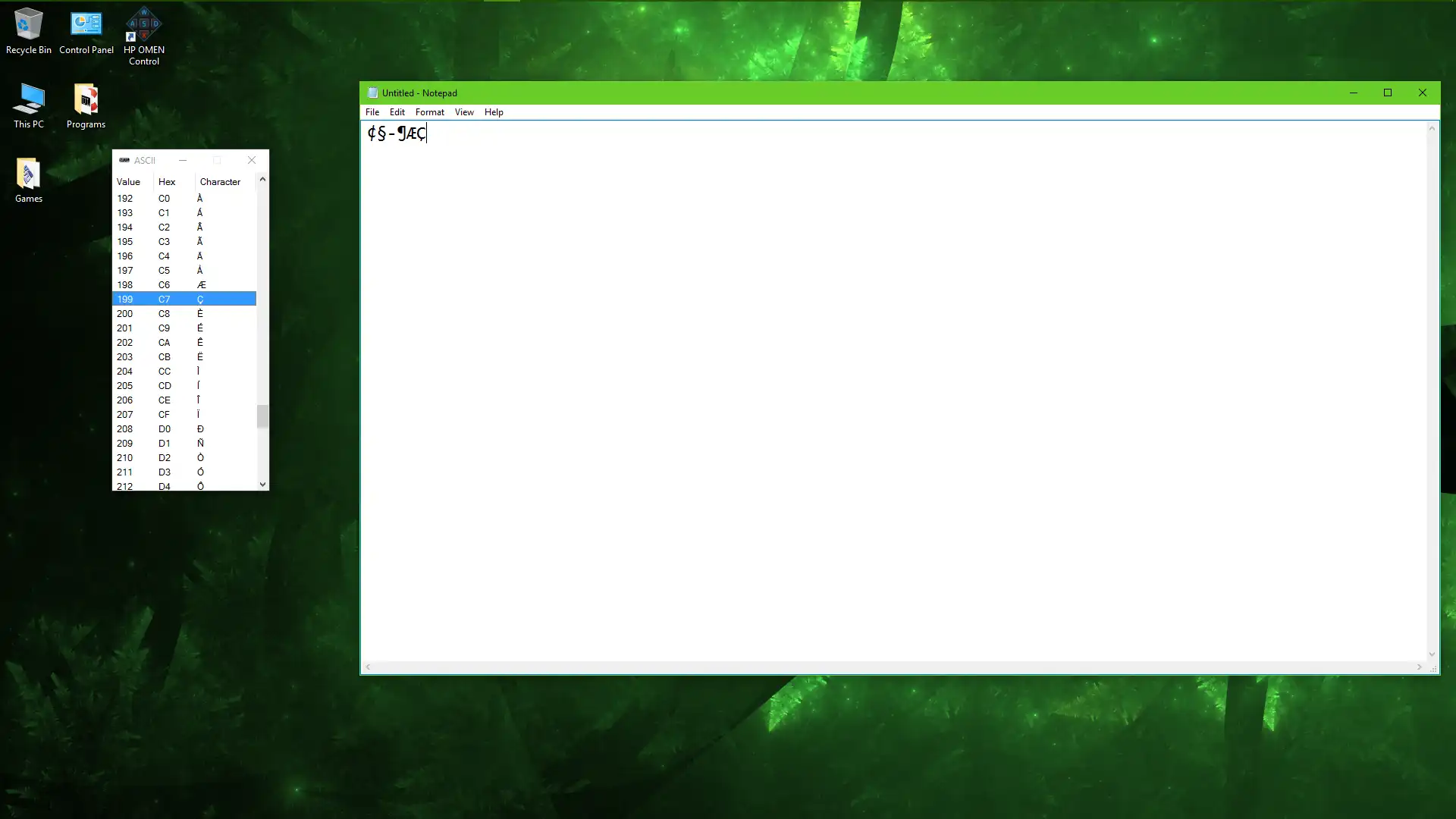Open Recycle Bin on desktop

(29, 29)
